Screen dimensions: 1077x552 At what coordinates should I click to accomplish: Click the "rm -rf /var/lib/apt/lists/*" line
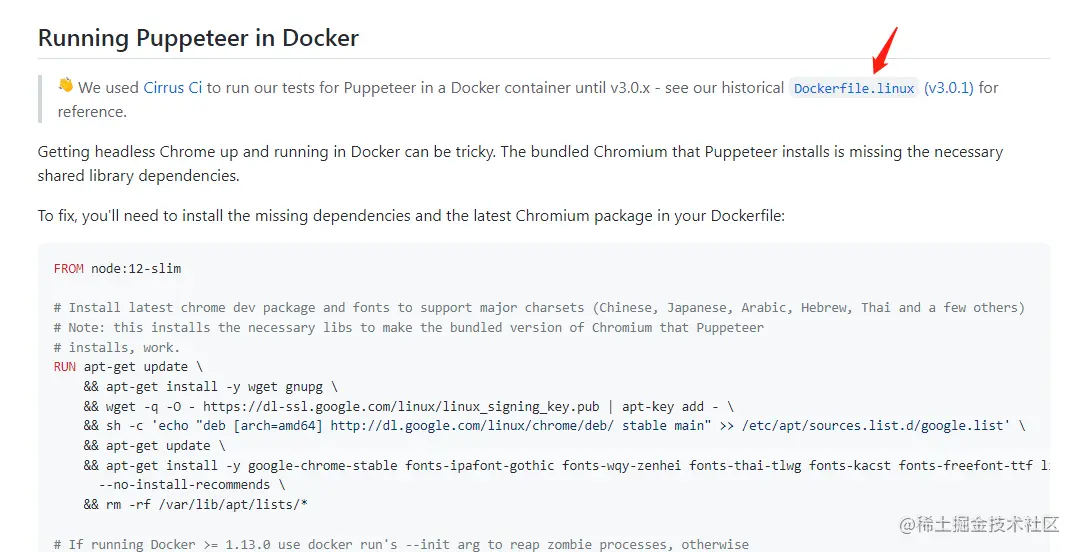pos(207,504)
